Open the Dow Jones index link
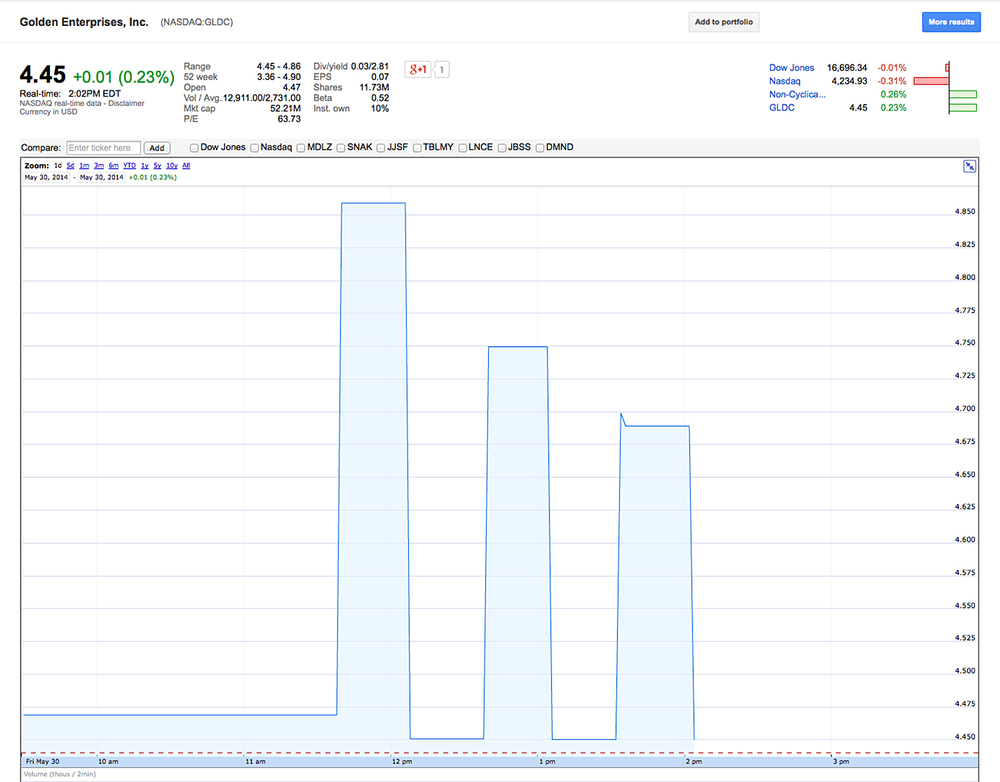This screenshot has height=782, width=1000. coord(791,68)
